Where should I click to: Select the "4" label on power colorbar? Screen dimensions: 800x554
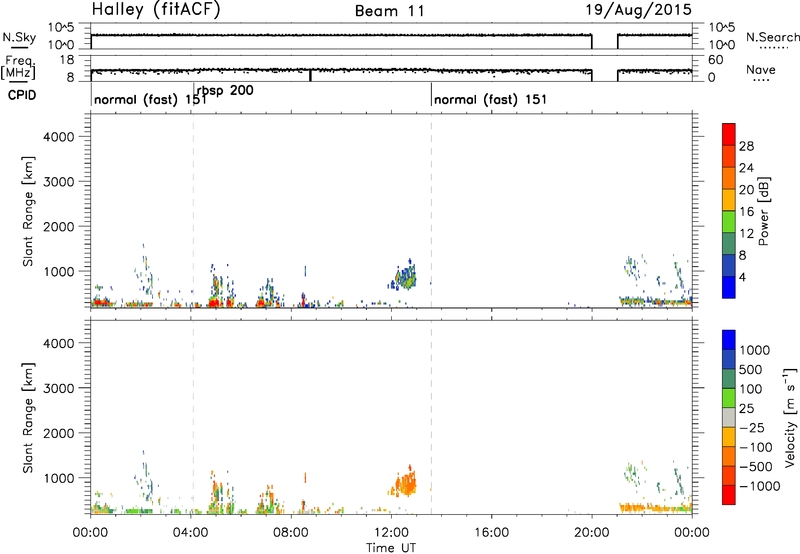[742, 277]
